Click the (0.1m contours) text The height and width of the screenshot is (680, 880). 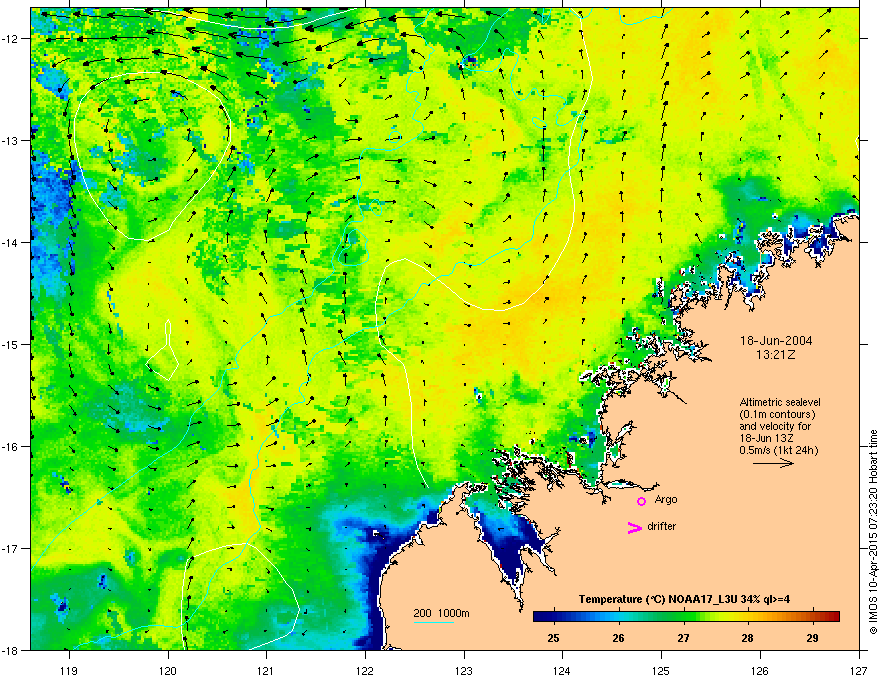tap(777, 415)
